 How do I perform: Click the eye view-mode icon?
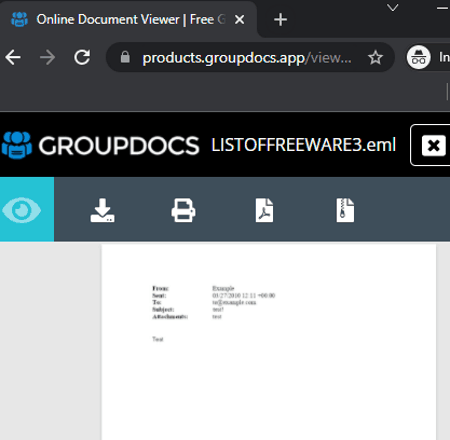22,210
